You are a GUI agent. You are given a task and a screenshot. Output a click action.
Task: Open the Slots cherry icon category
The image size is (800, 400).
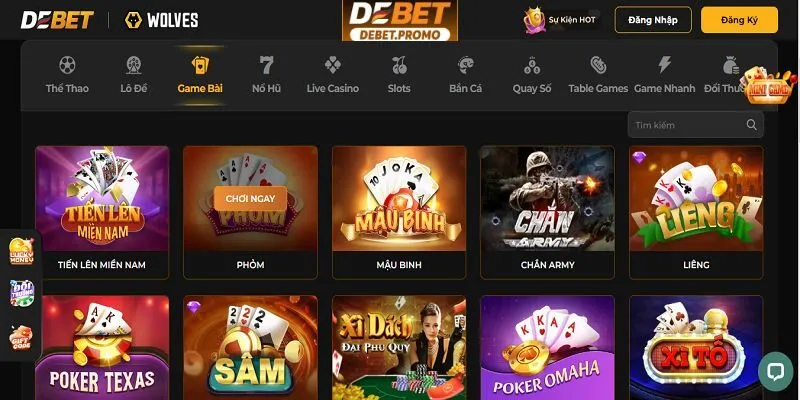(399, 75)
